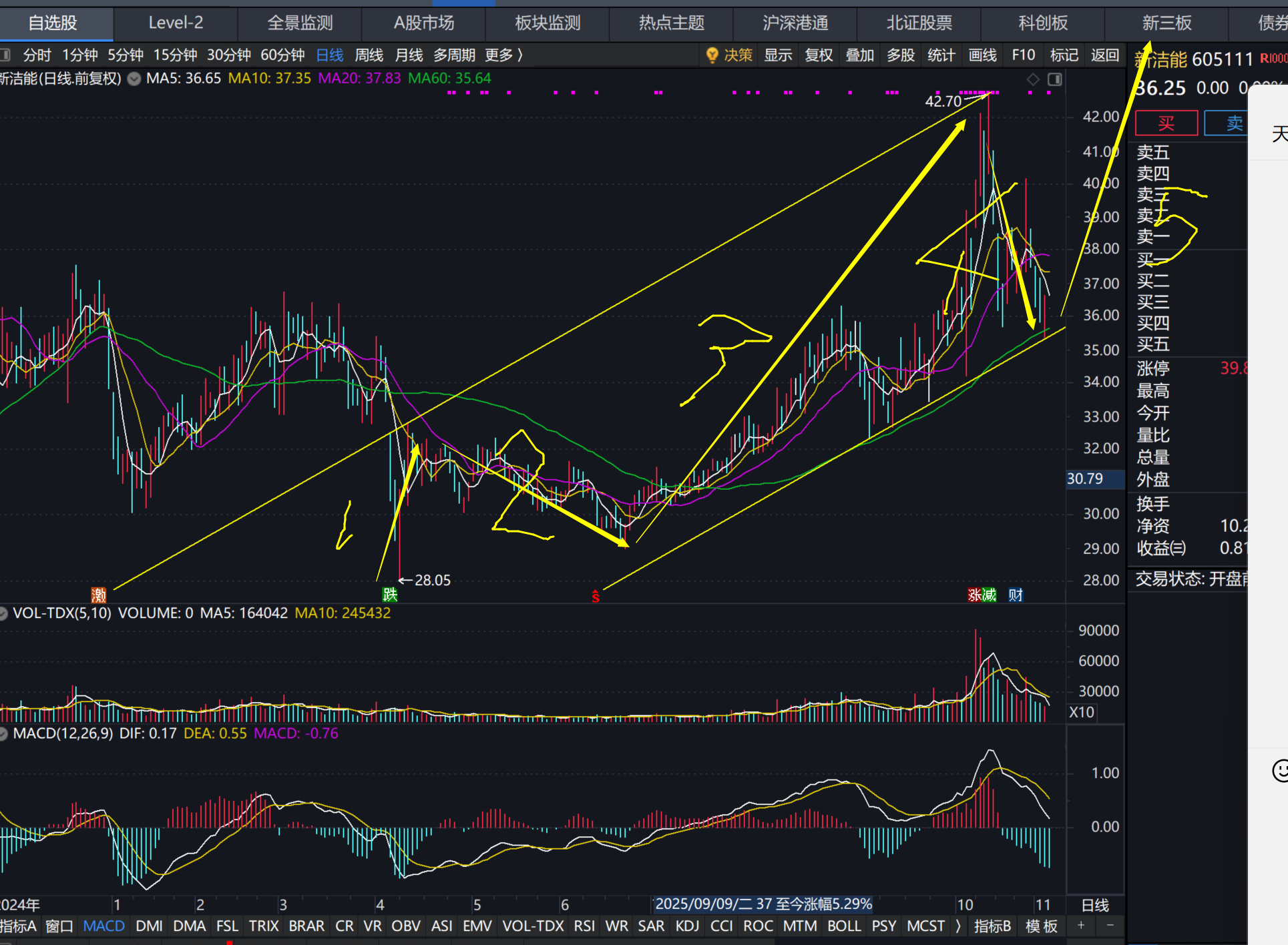Click the X10 volume scale label
The image size is (1288, 945).
tap(1082, 712)
